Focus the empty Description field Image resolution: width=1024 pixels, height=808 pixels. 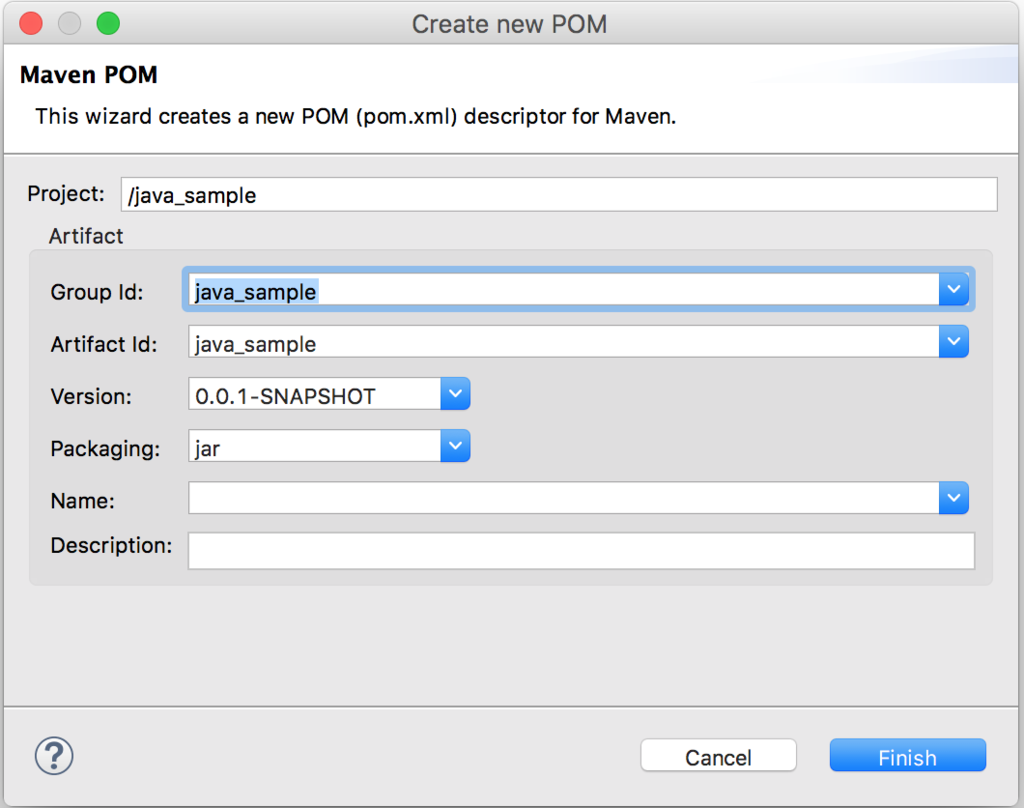(581, 551)
